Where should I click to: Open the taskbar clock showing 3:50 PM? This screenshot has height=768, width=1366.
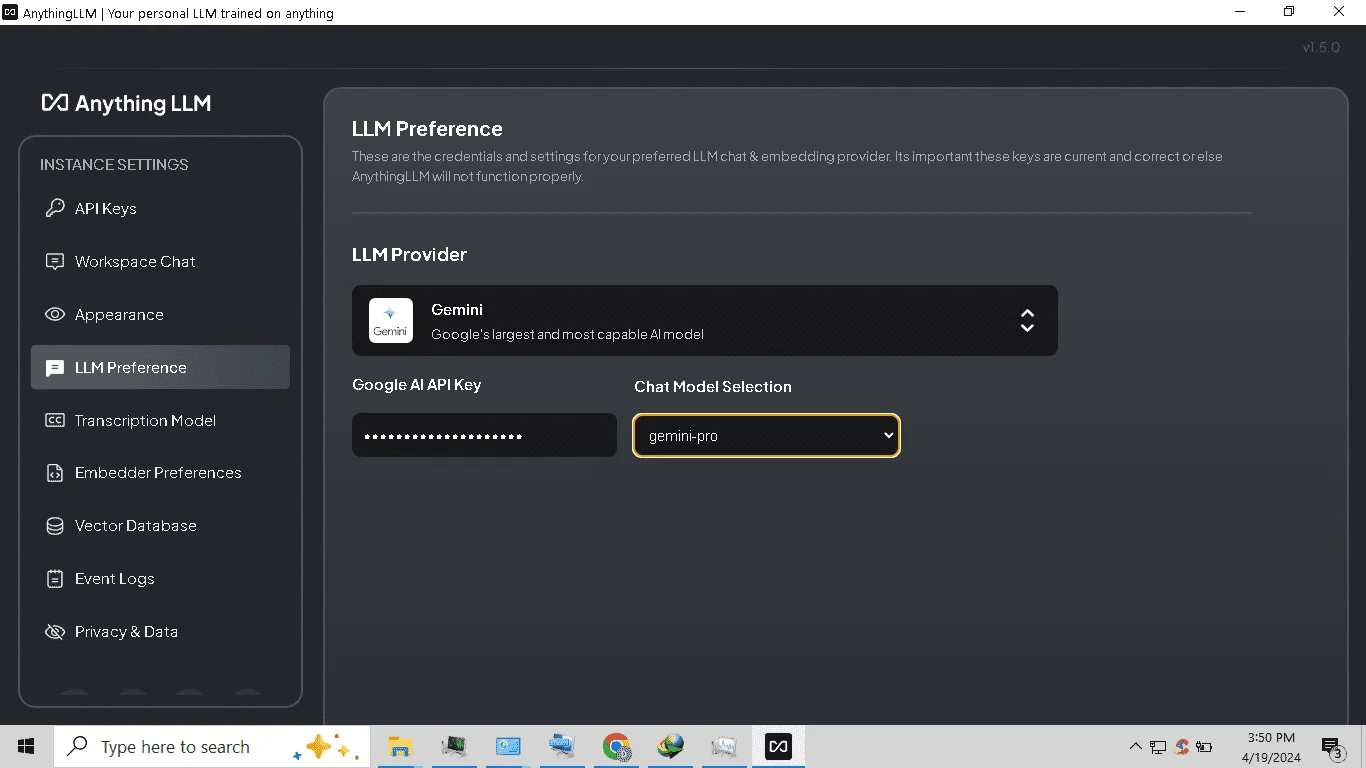1271,747
